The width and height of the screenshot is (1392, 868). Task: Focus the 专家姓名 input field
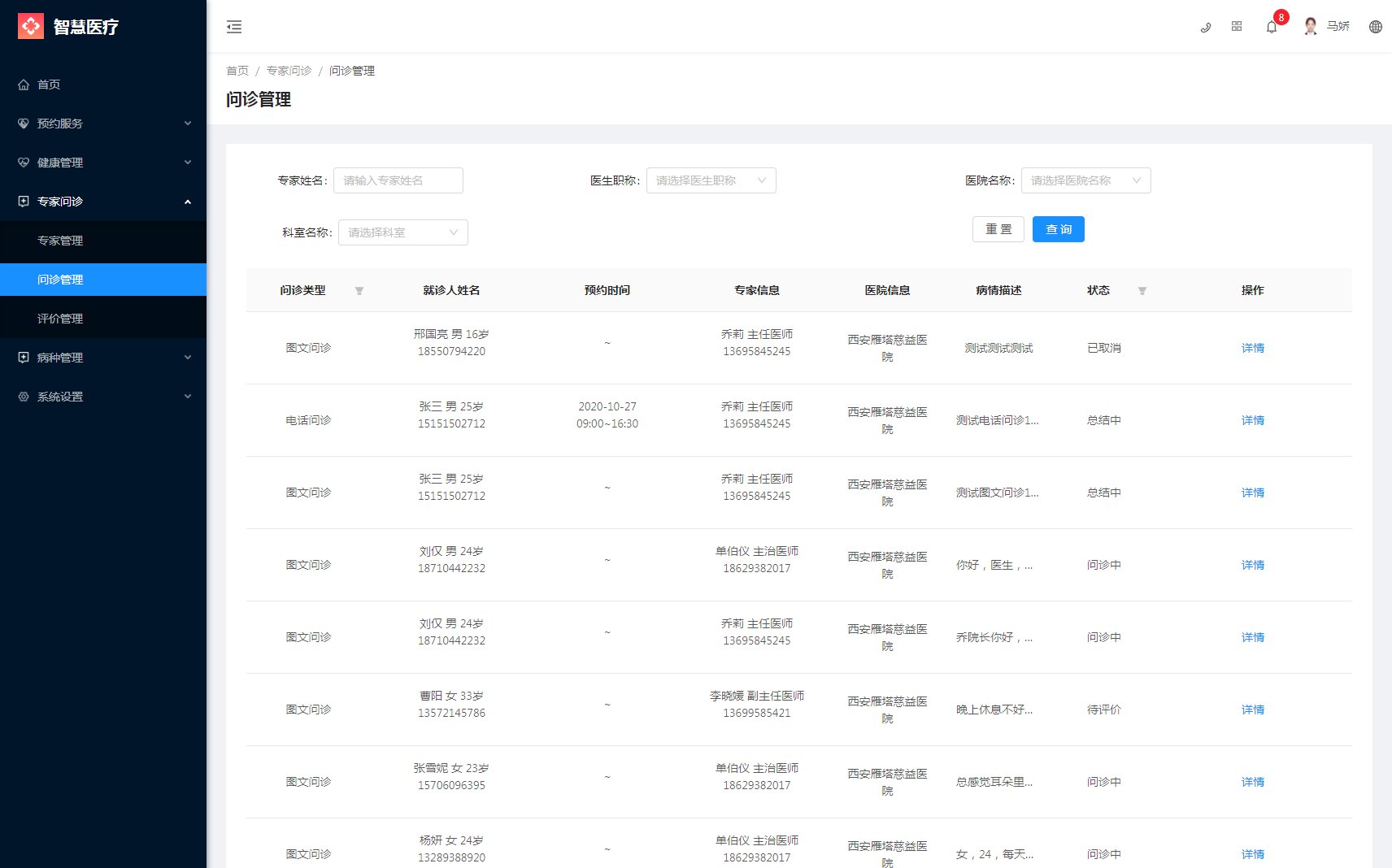[x=398, y=180]
